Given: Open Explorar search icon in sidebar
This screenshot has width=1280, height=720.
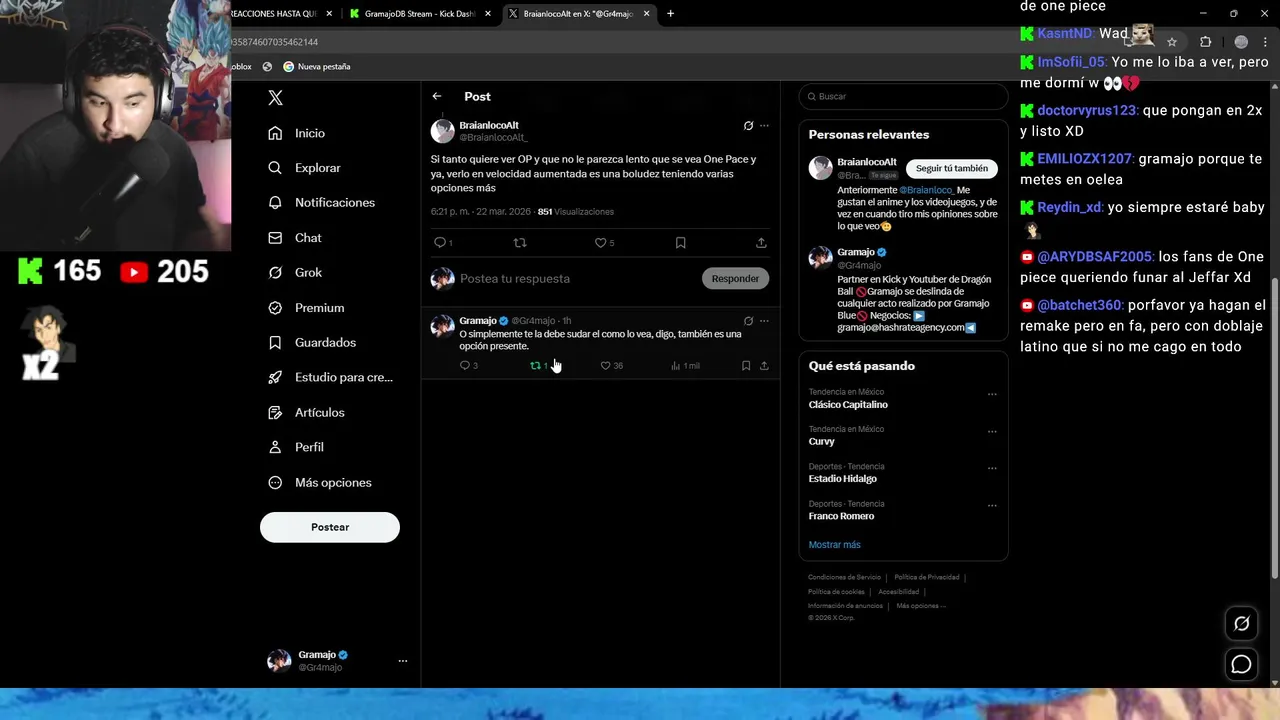Looking at the screenshot, I should 275,168.
